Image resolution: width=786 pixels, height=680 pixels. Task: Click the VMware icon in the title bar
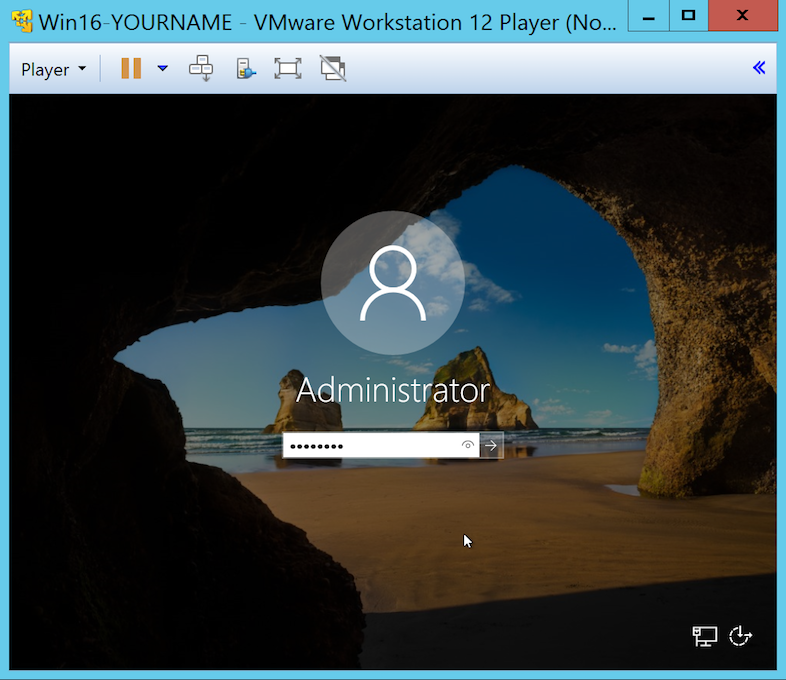(19, 21)
